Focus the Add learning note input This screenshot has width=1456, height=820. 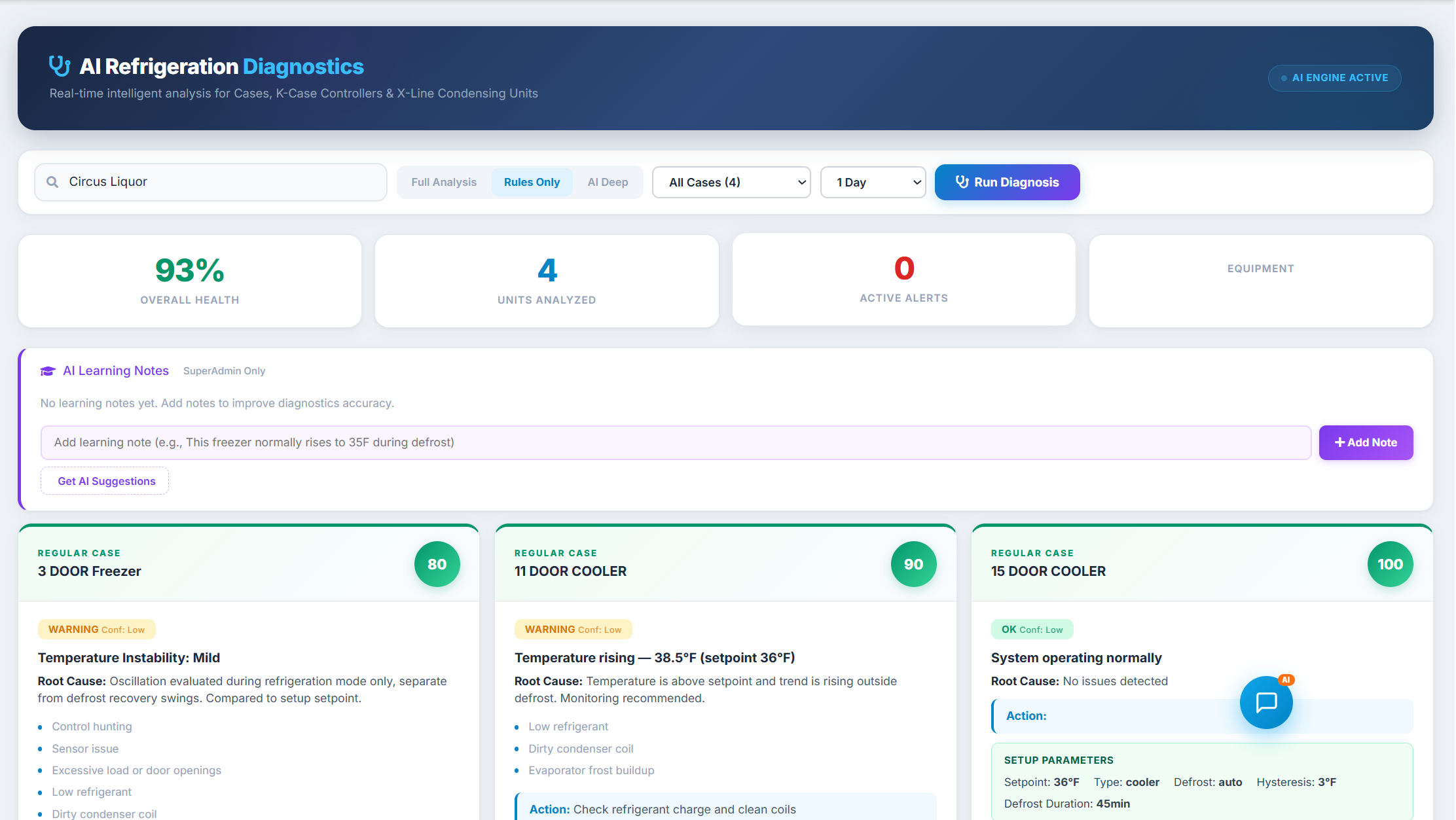(676, 442)
